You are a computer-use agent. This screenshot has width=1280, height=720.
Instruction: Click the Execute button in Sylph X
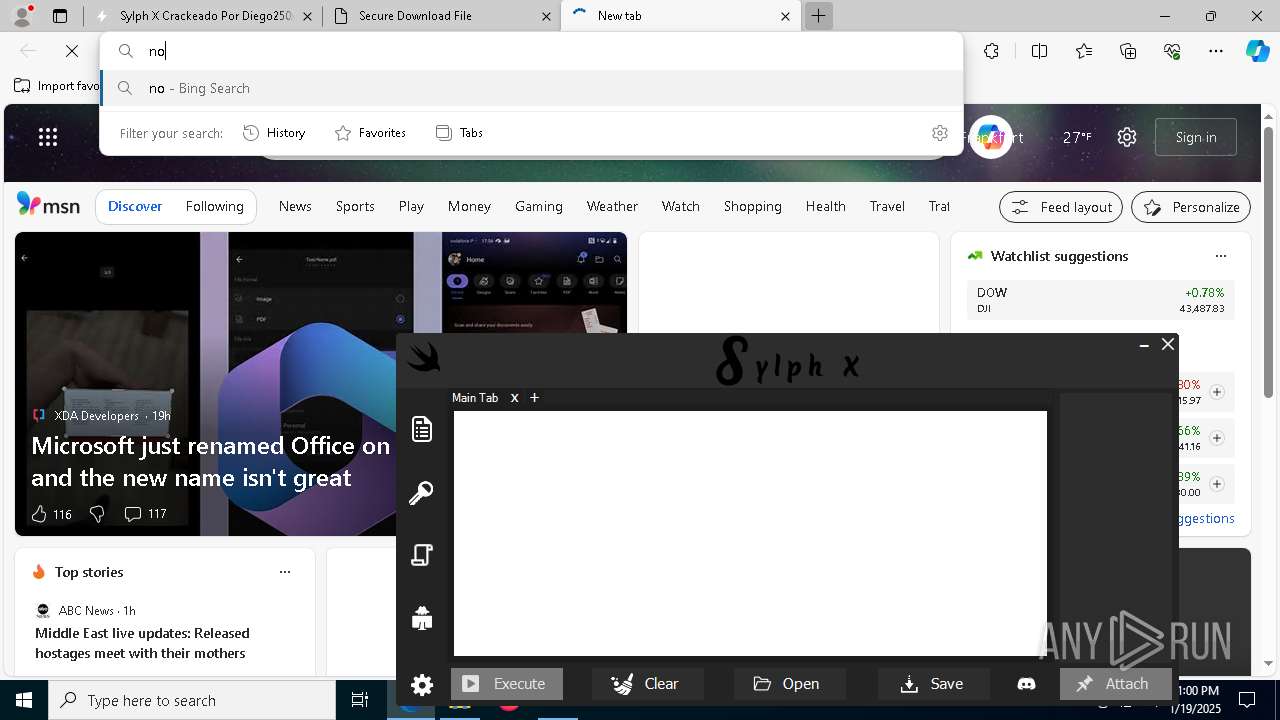(x=507, y=684)
